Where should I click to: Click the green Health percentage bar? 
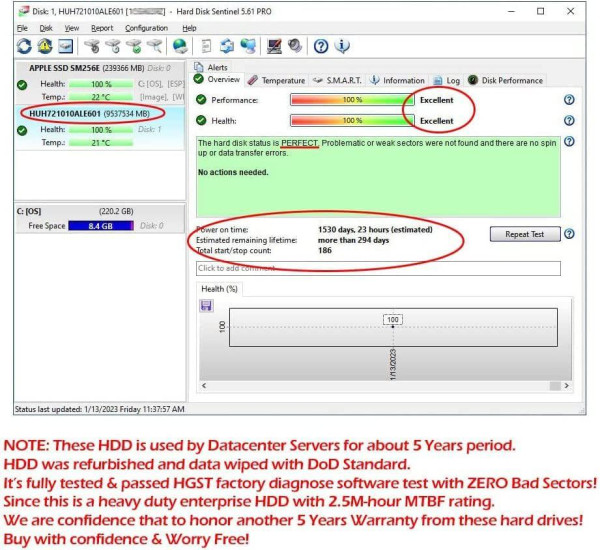tap(351, 121)
